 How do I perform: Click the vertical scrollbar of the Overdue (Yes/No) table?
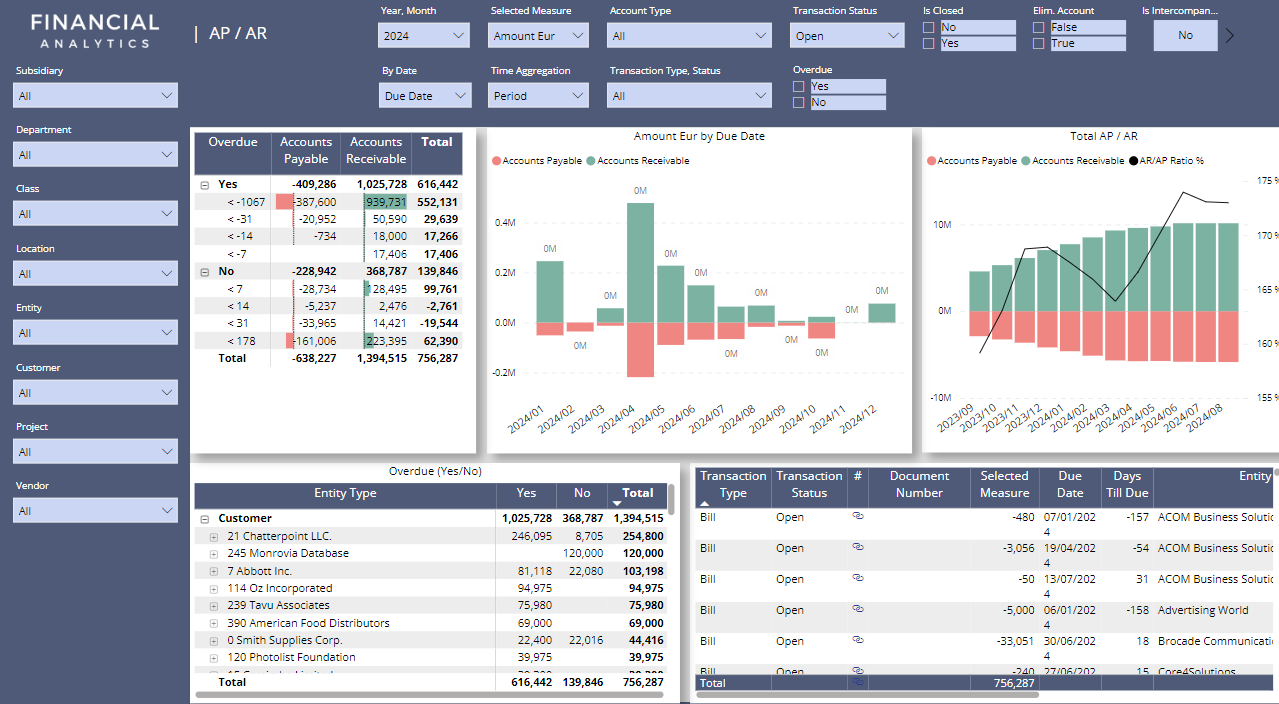coord(671,500)
